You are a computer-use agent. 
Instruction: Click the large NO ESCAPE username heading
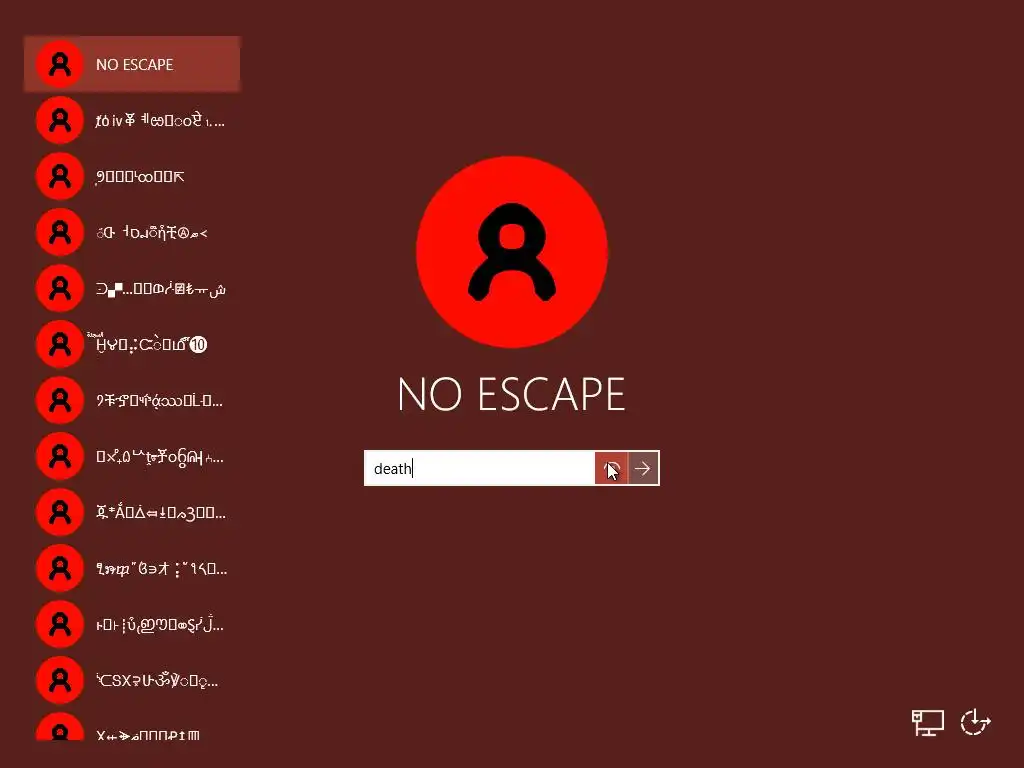[x=511, y=394]
